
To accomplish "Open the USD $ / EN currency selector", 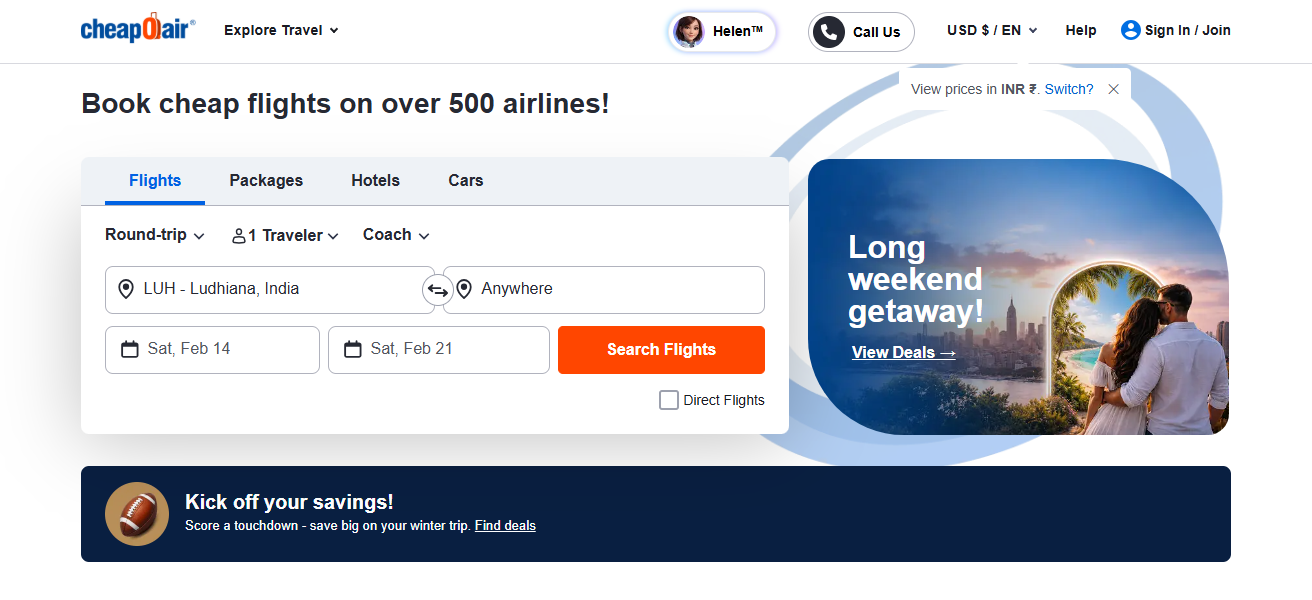I will pyautogui.click(x=992, y=31).
